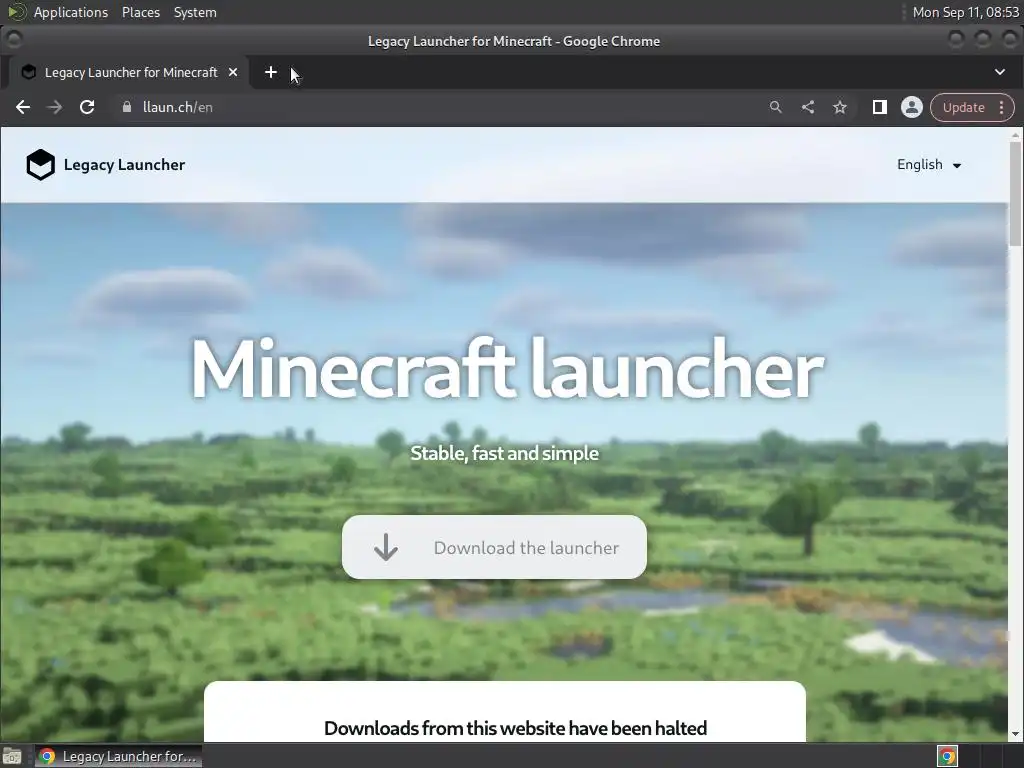The image size is (1024, 768).
Task: Click the 'Minecraft launcher' heading
Action: click(x=507, y=369)
